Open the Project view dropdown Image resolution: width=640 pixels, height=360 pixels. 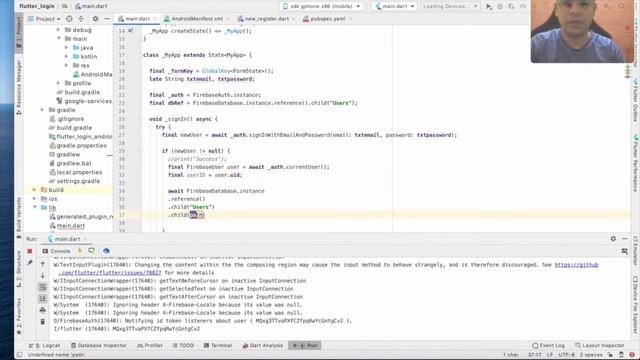click(44, 19)
